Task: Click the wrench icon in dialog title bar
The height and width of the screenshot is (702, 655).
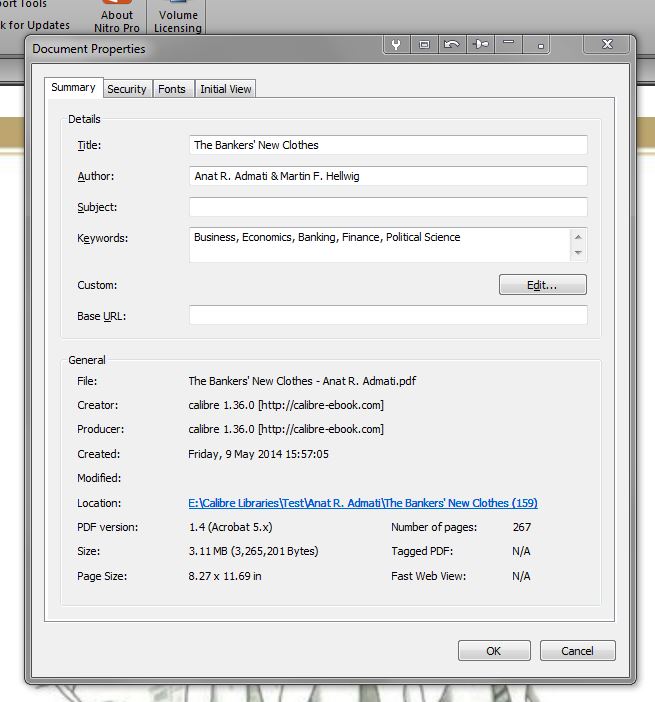Action: (396, 44)
